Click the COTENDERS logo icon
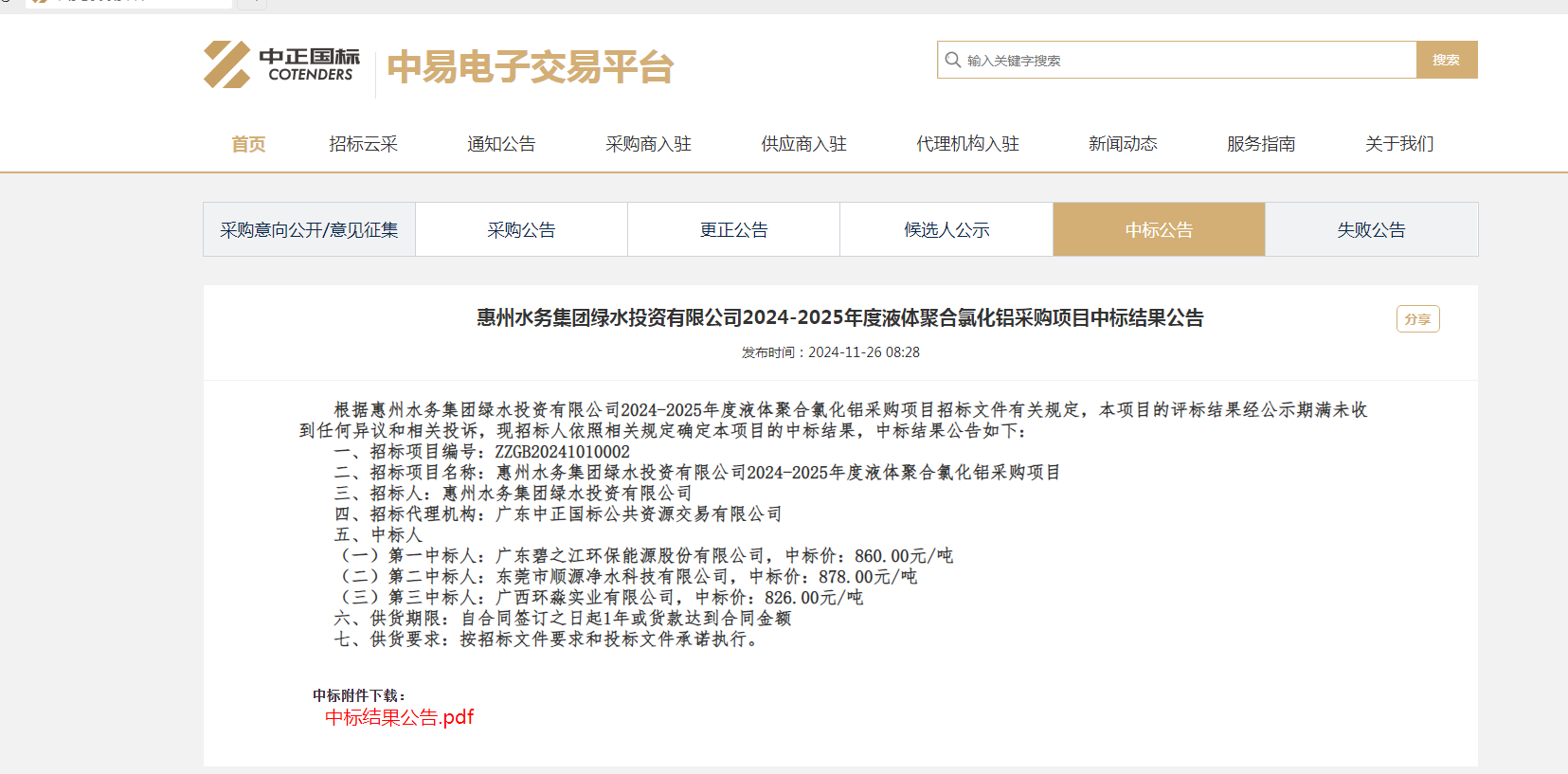 227,64
